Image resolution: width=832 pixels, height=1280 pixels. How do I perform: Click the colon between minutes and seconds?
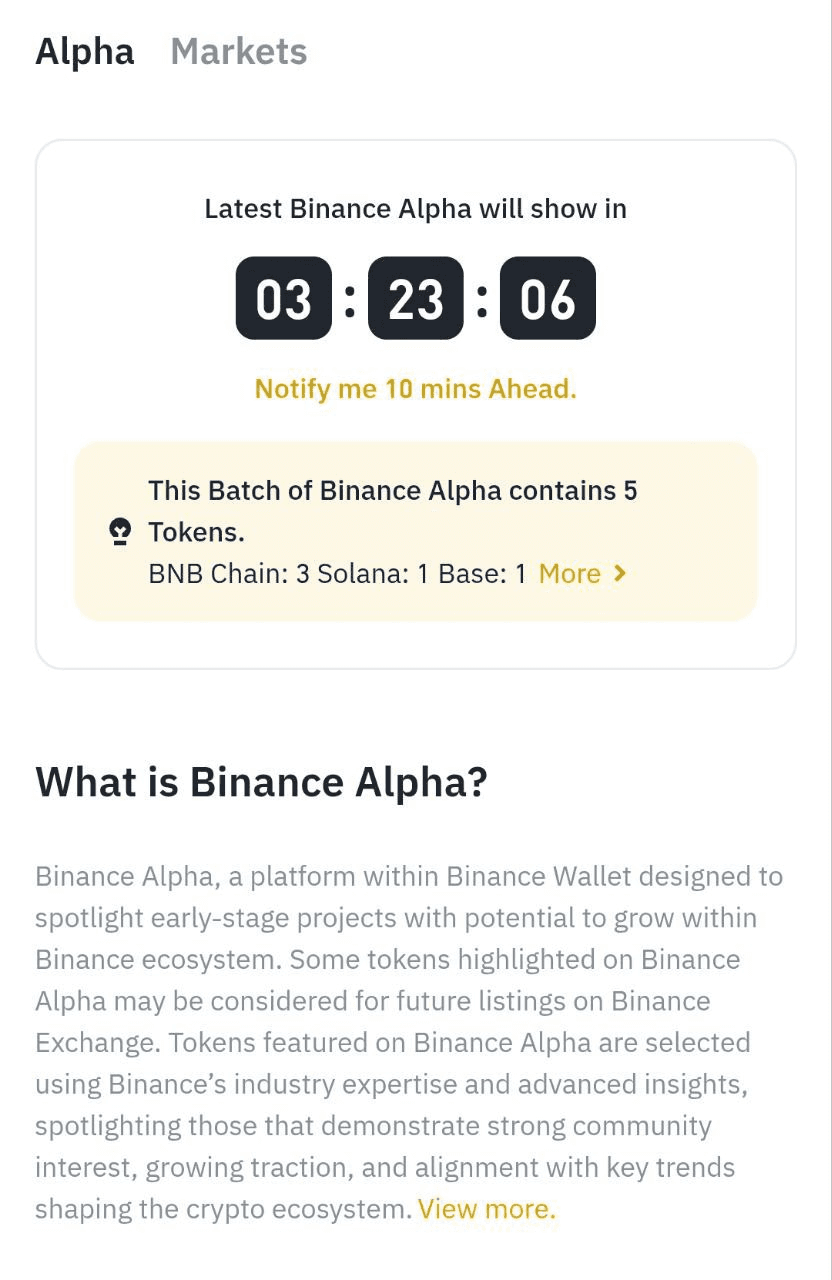(x=482, y=298)
